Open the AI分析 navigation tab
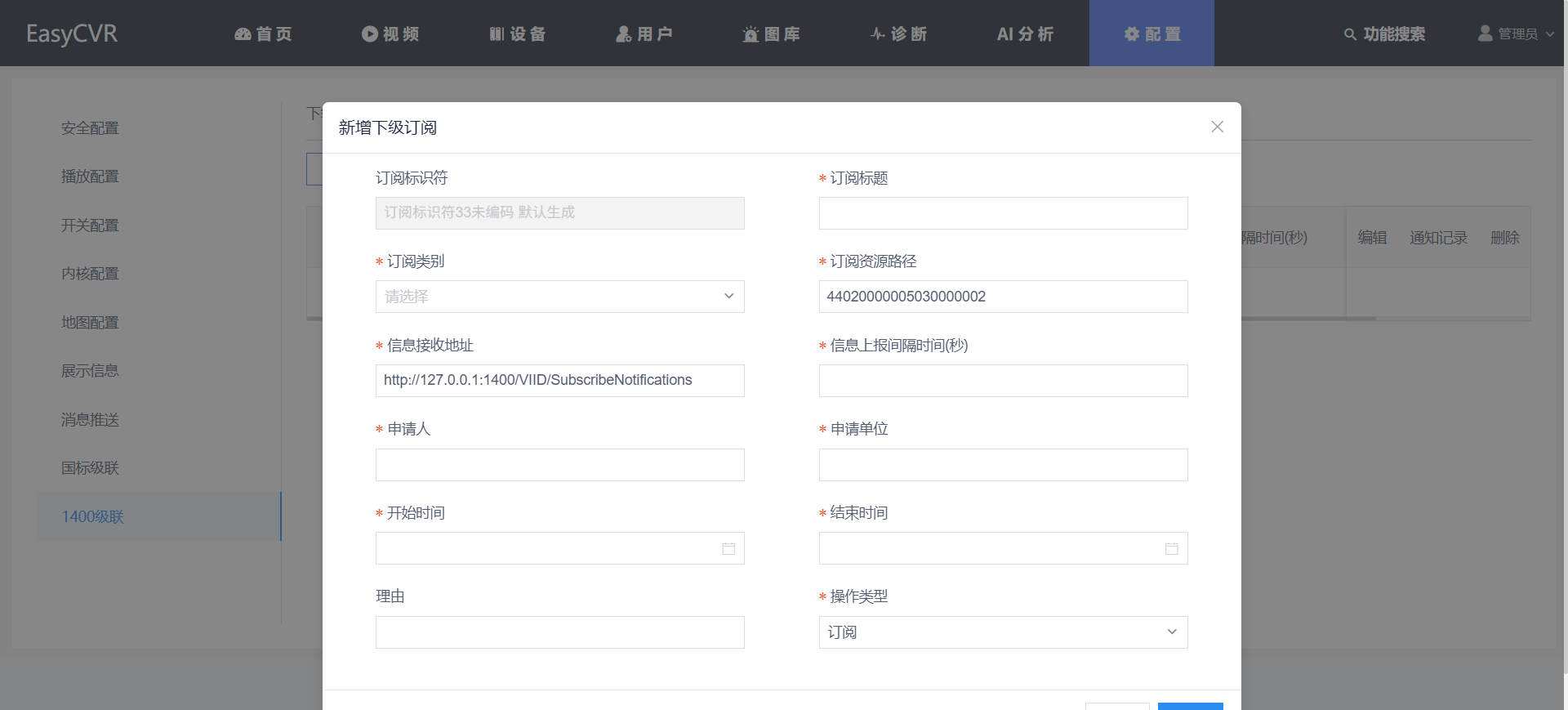The image size is (1568, 710). [x=1025, y=33]
